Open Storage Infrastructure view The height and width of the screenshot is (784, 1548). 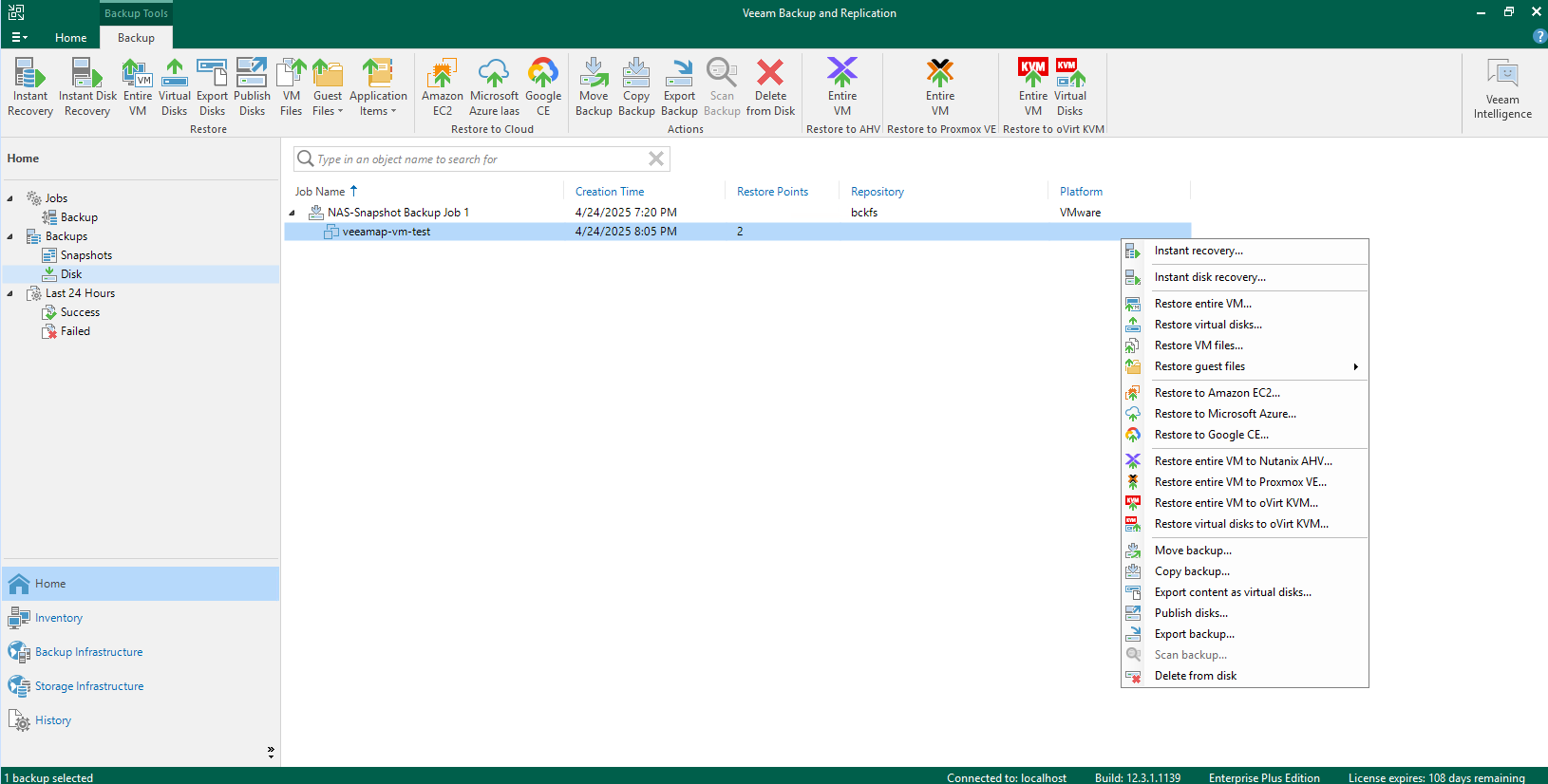[x=141, y=686]
